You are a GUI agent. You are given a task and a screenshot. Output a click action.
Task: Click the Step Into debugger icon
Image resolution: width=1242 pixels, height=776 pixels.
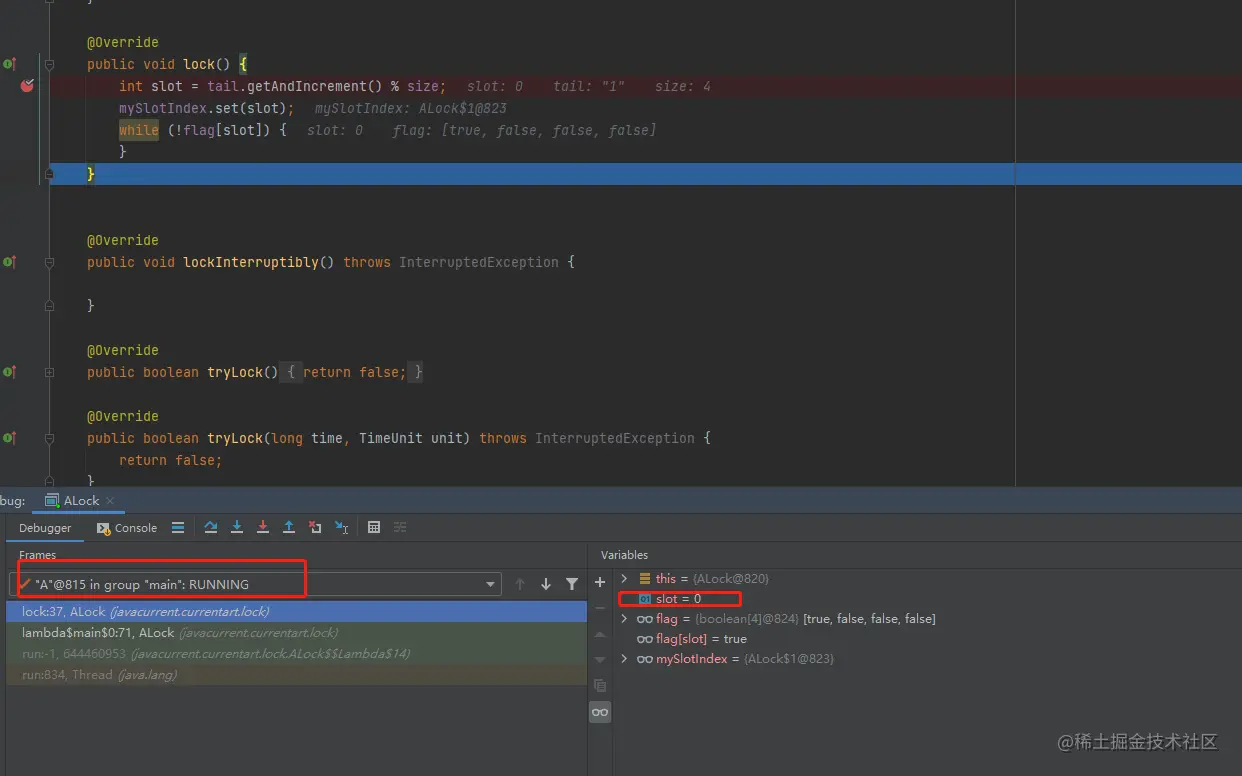[x=237, y=527]
